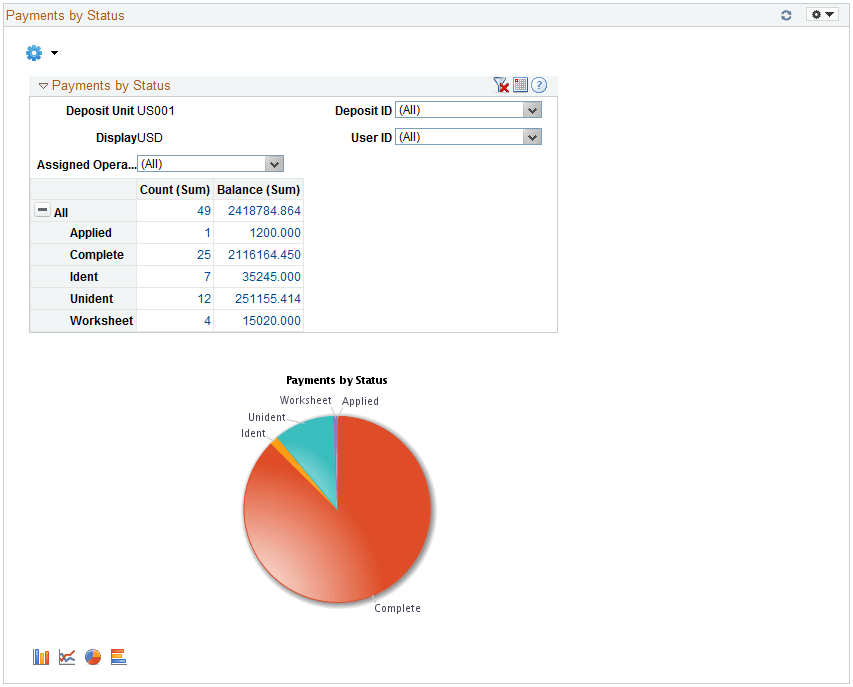
Task: Click the Payments by Status title bar
Action: [65, 14]
